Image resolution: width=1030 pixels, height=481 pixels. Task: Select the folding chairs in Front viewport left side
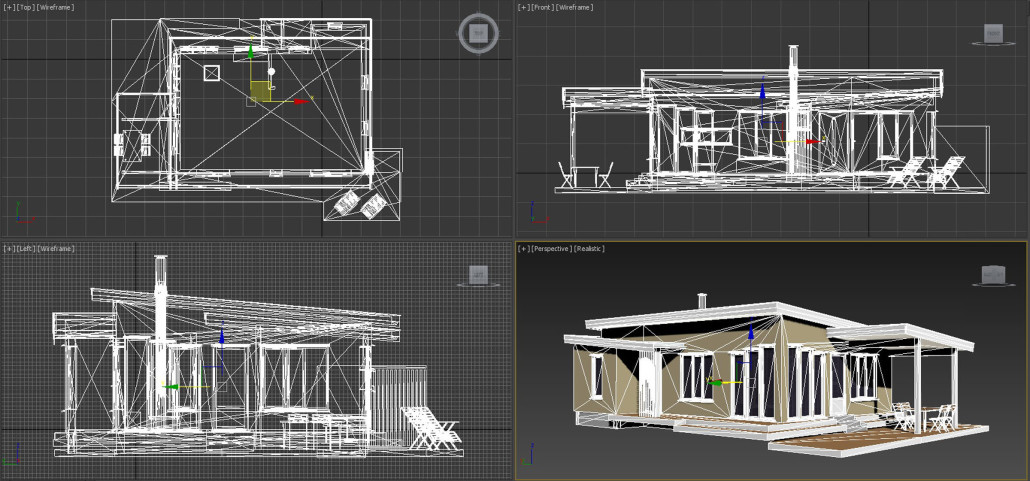pyautogui.click(x=585, y=175)
